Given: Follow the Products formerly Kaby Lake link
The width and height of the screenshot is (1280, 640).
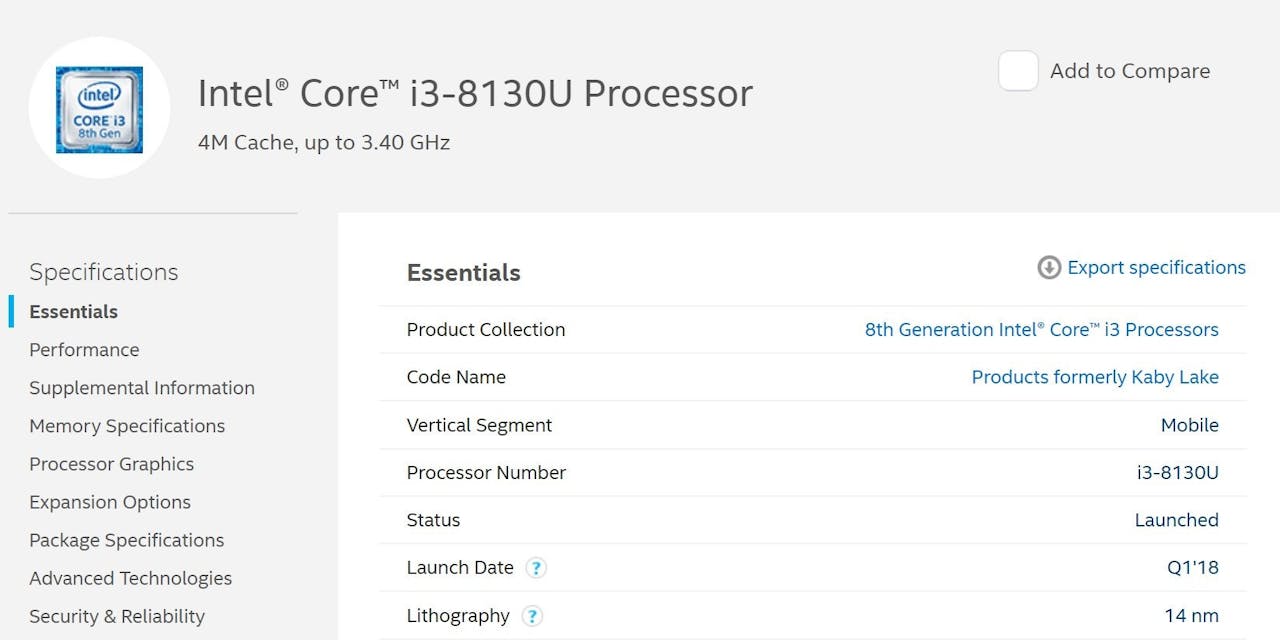Looking at the screenshot, I should pyautogui.click(x=1095, y=377).
